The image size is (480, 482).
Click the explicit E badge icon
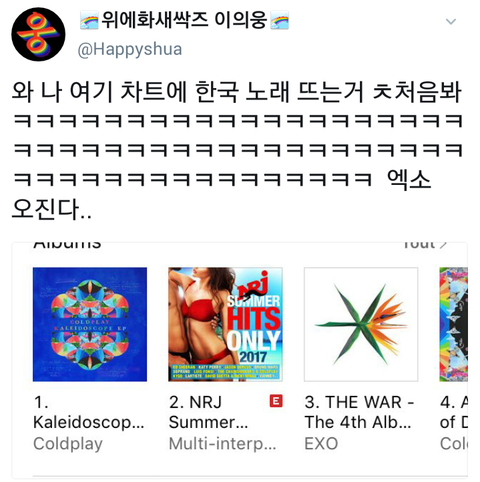pos(276,401)
